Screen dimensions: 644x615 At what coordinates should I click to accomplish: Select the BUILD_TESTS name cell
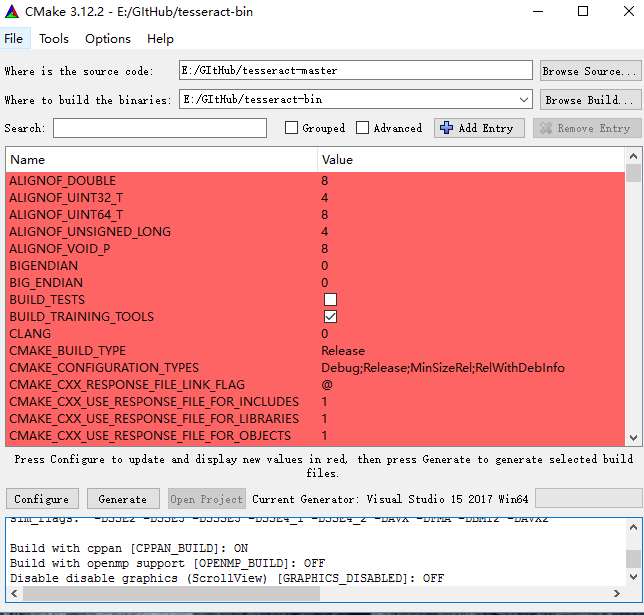tap(47, 299)
